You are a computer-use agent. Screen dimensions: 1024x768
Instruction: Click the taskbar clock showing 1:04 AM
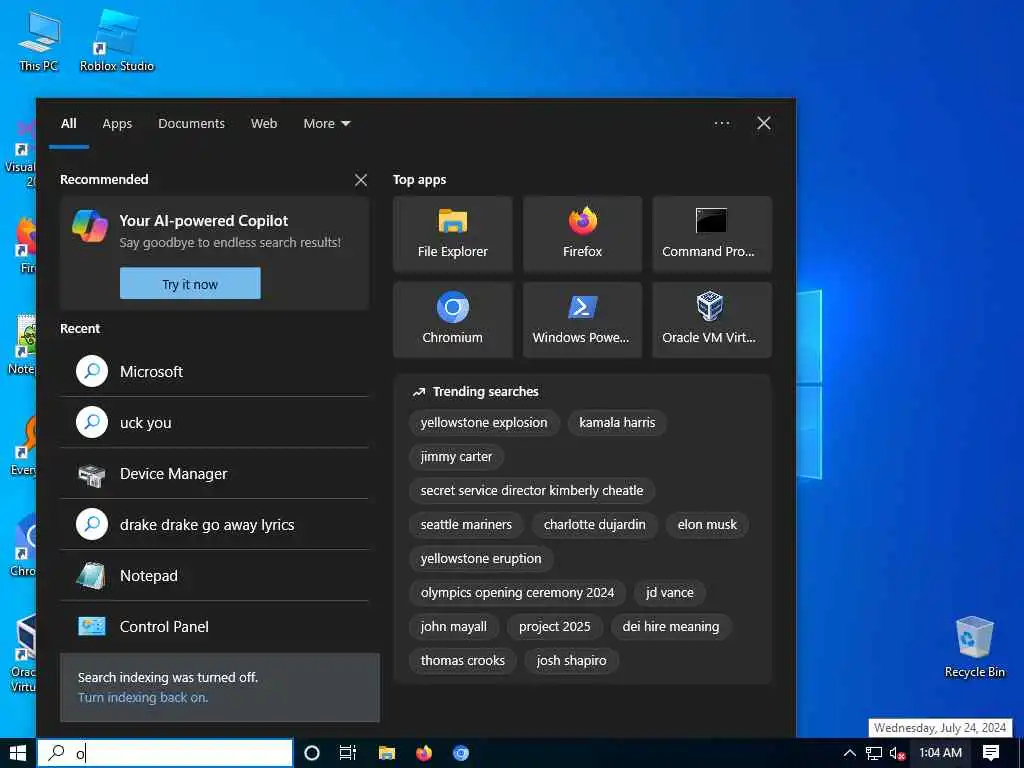pyautogui.click(x=940, y=753)
